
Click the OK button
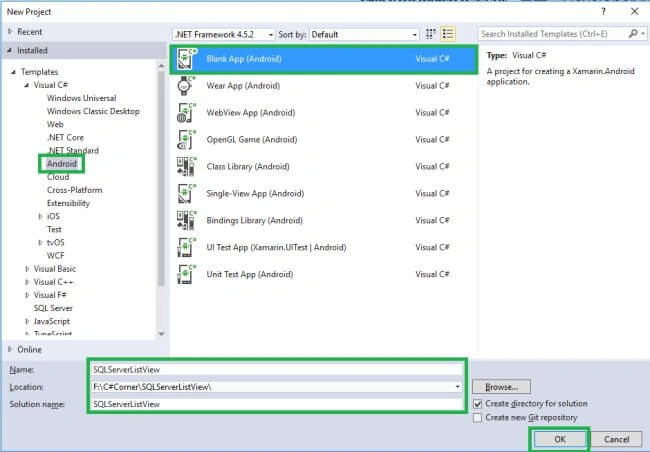560,440
